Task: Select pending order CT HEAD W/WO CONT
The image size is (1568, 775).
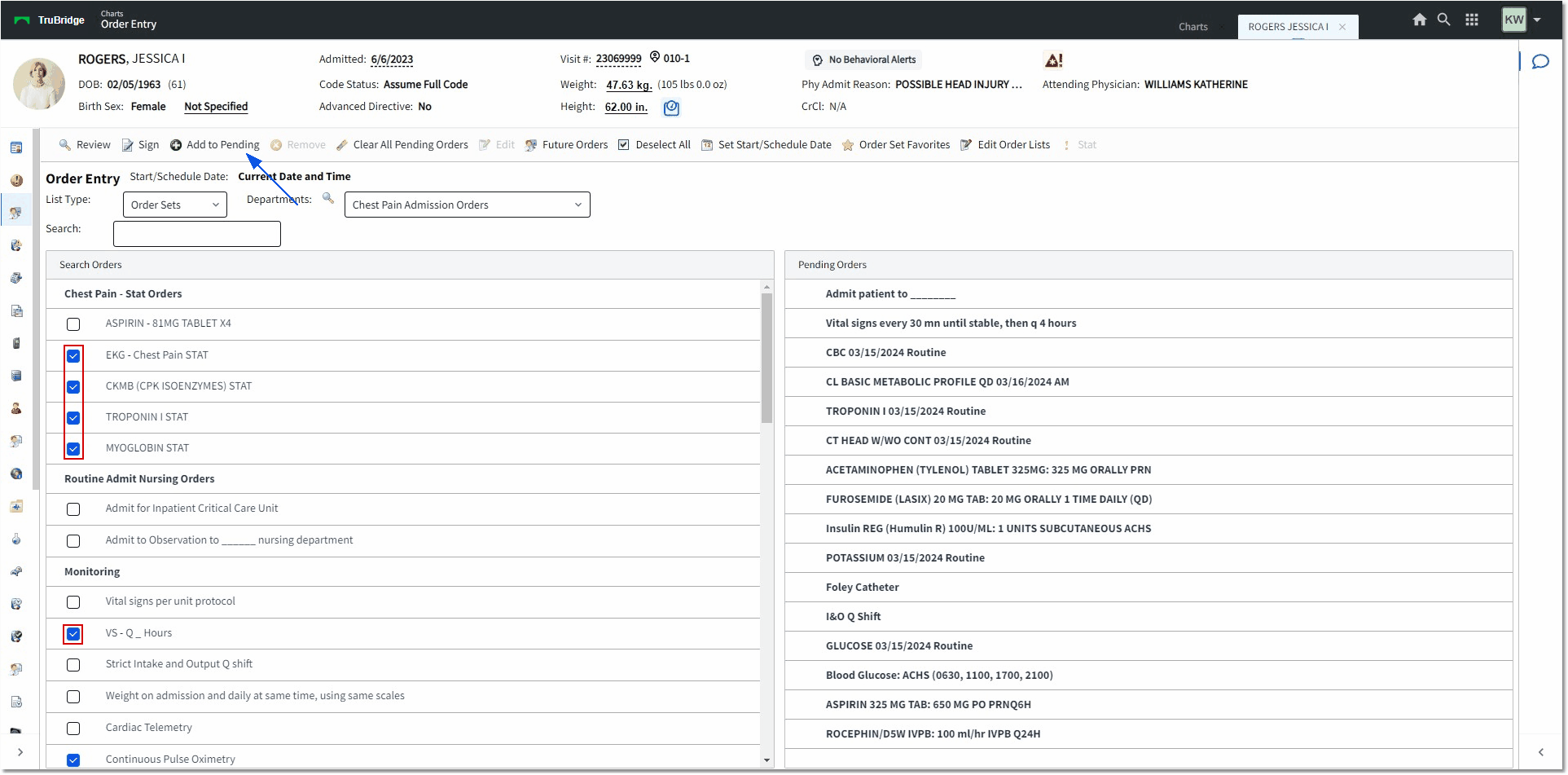Action: pyautogui.click(x=1149, y=441)
